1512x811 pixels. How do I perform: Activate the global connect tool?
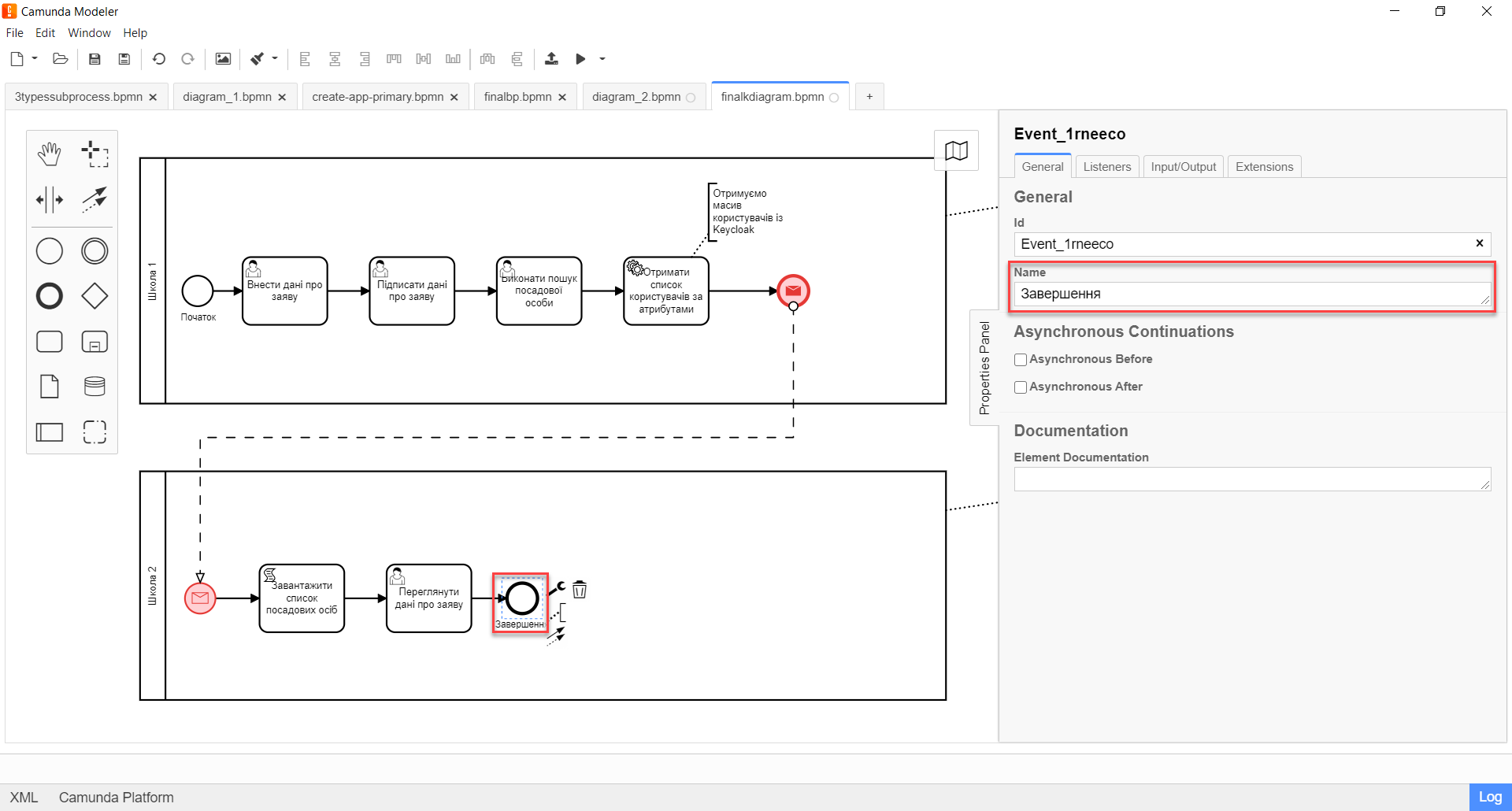94,199
